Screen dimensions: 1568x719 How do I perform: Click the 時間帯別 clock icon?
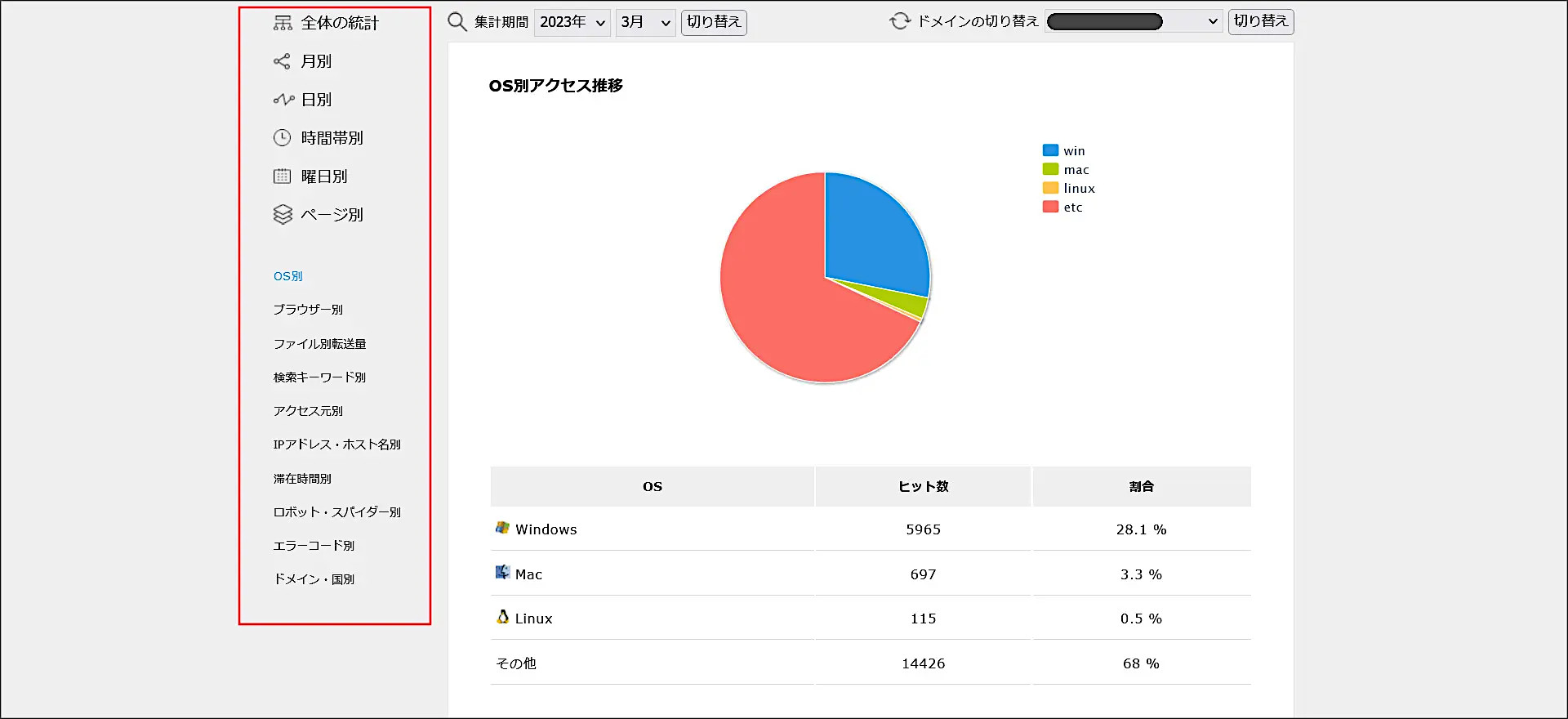(x=282, y=138)
